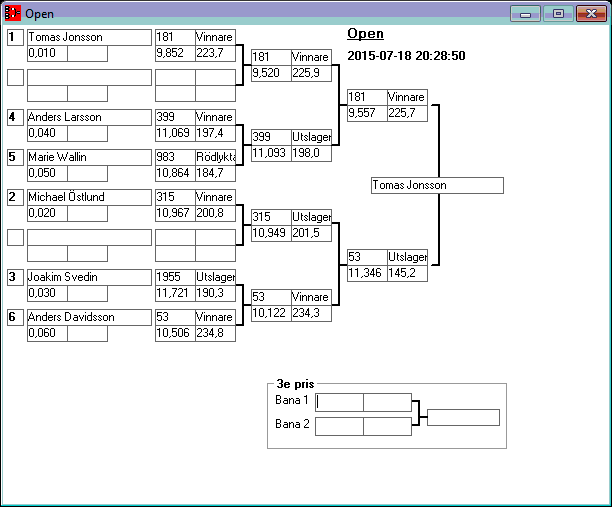The width and height of the screenshot is (612, 507).
Task: Click the 3e pris winner result box
Action: click(463, 417)
